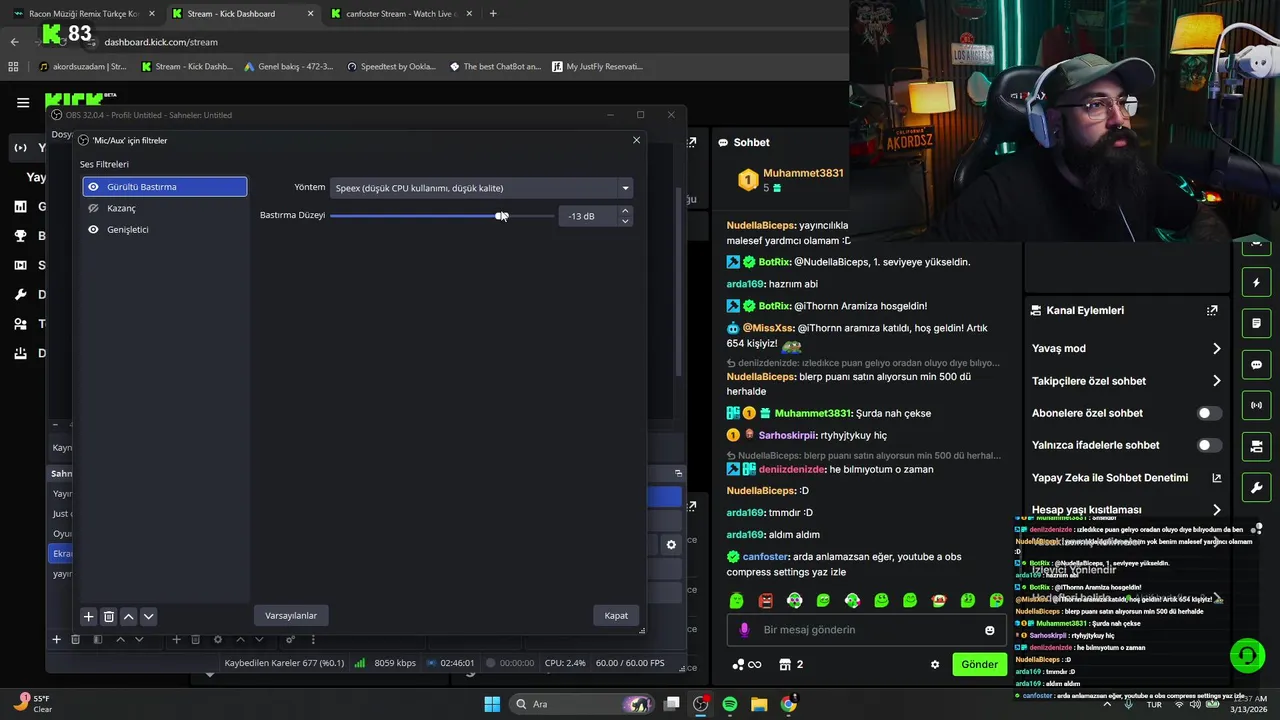The width and height of the screenshot is (1280, 720).
Task: Close the Mic/Aux filters dialog
Action: pos(636,140)
